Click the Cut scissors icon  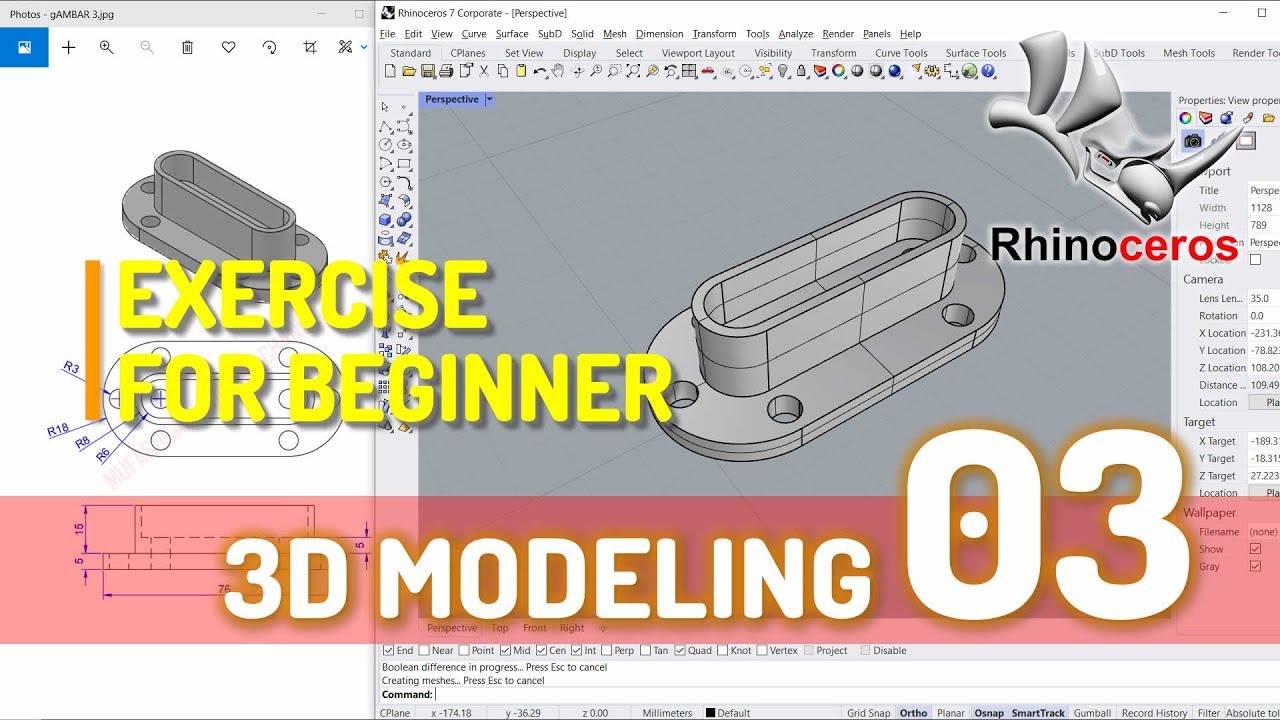483,71
